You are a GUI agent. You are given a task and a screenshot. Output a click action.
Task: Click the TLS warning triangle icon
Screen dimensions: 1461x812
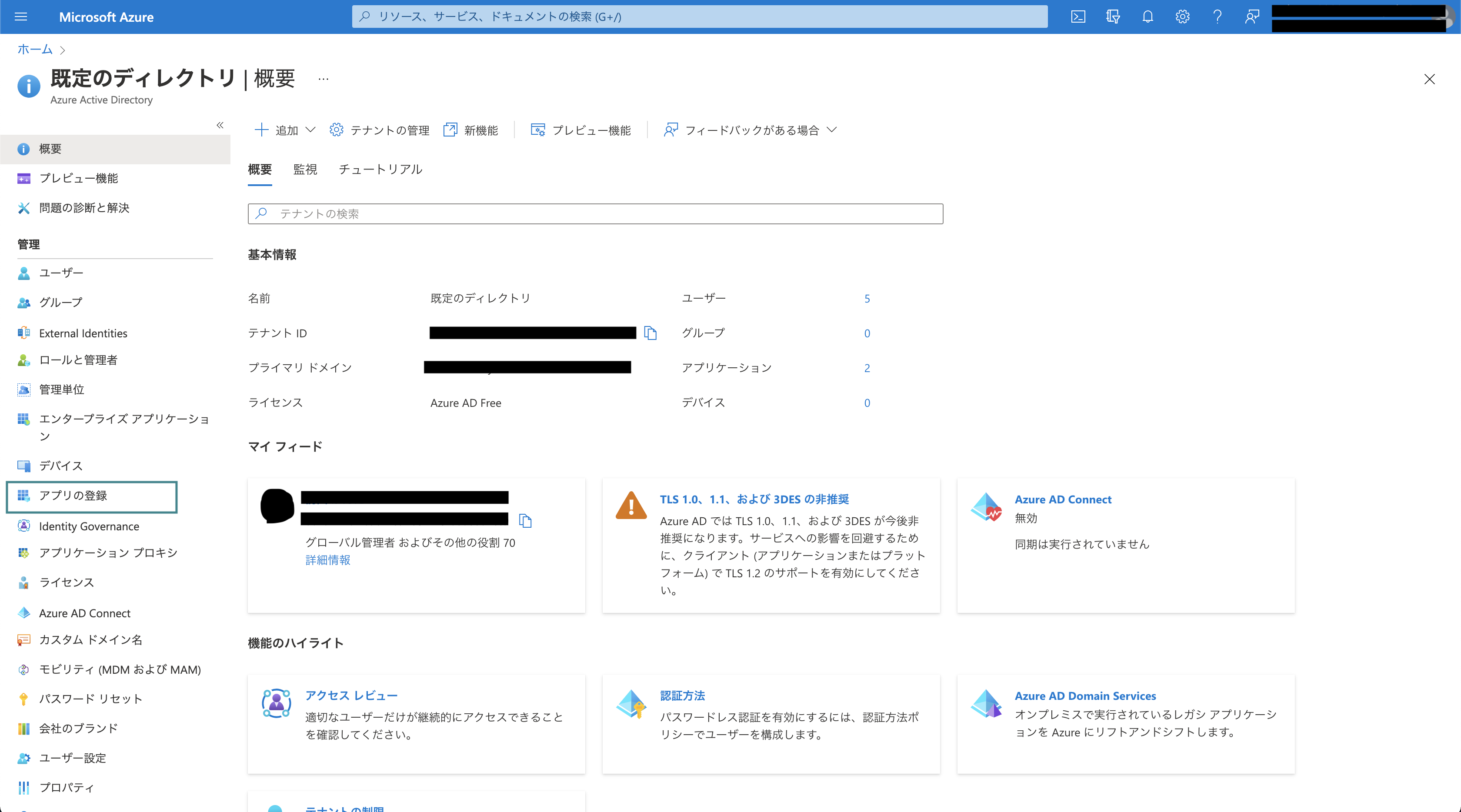click(x=630, y=506)
